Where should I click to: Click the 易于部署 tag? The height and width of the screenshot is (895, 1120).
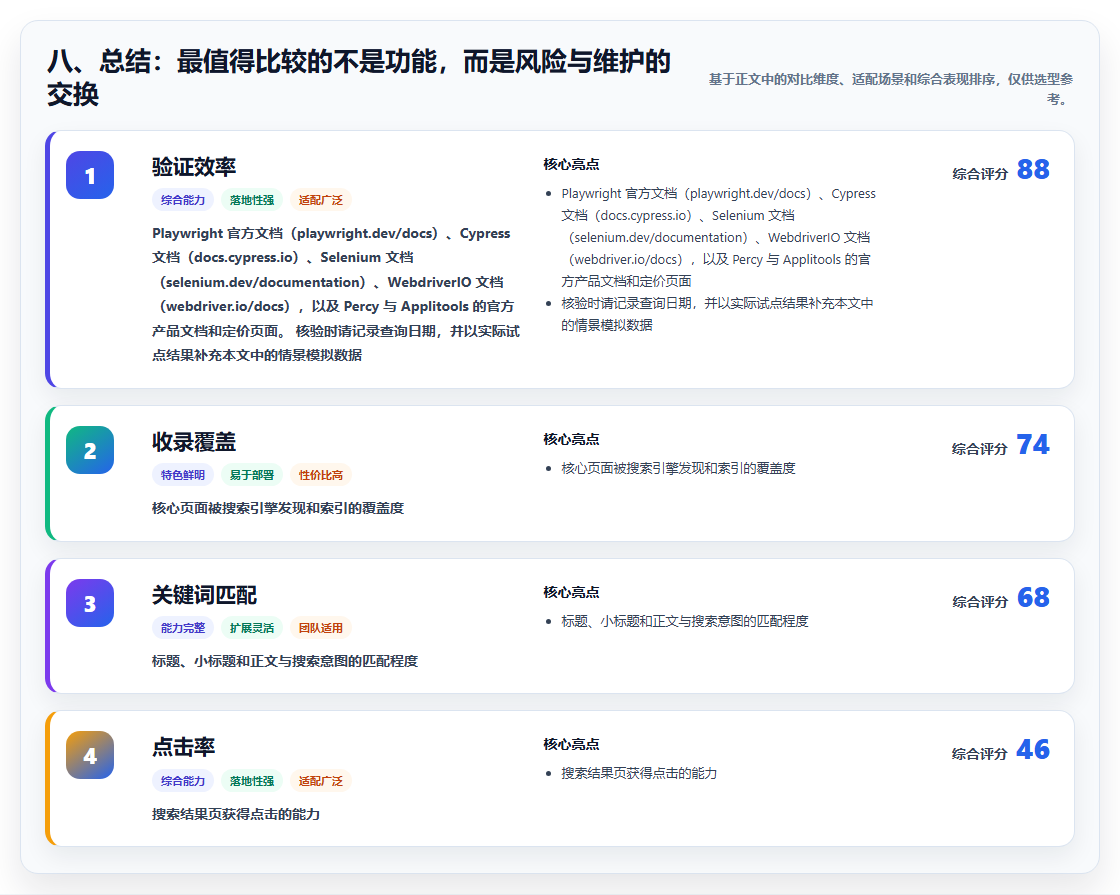tap(251, 475)
